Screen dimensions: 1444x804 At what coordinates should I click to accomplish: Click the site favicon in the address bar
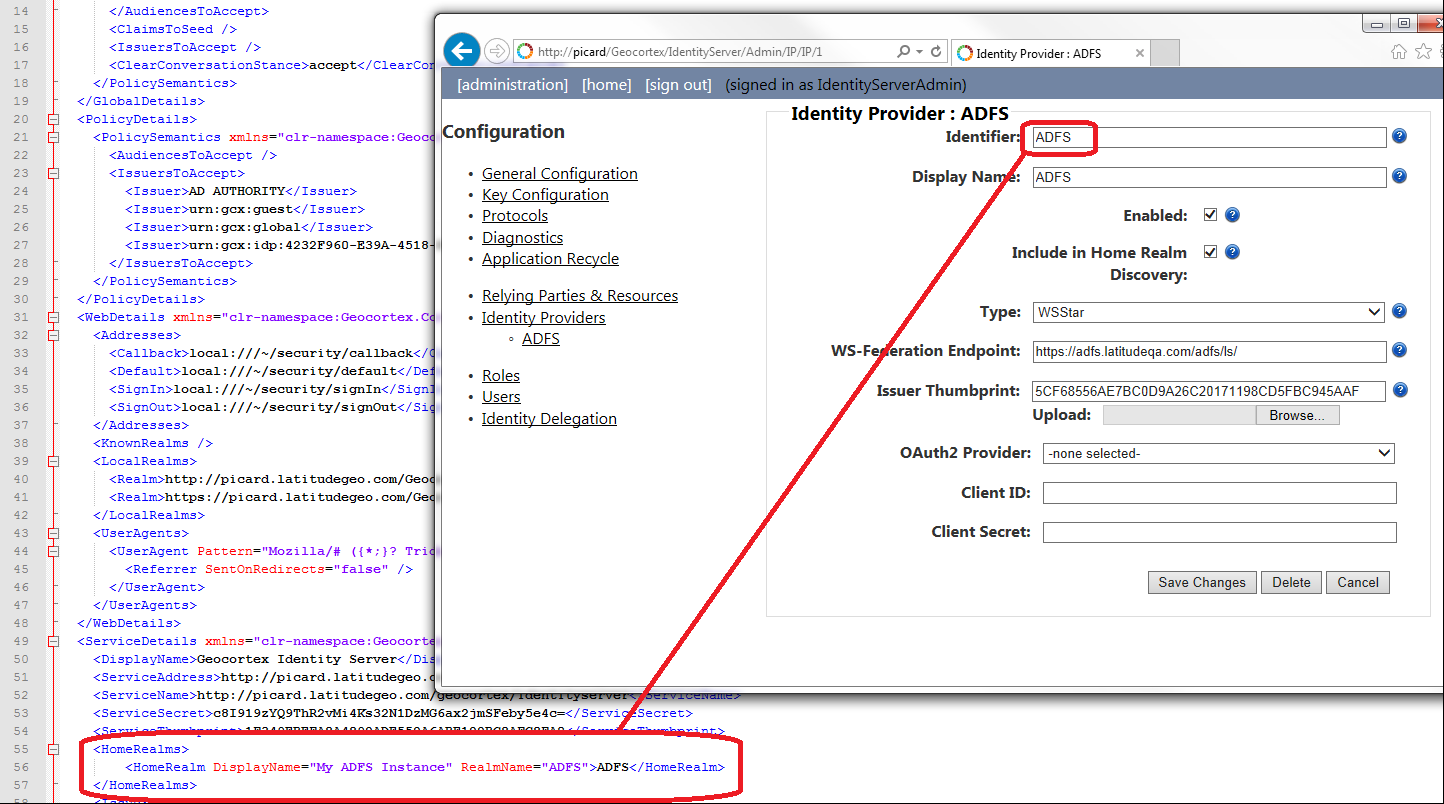[x=526, y=52]
